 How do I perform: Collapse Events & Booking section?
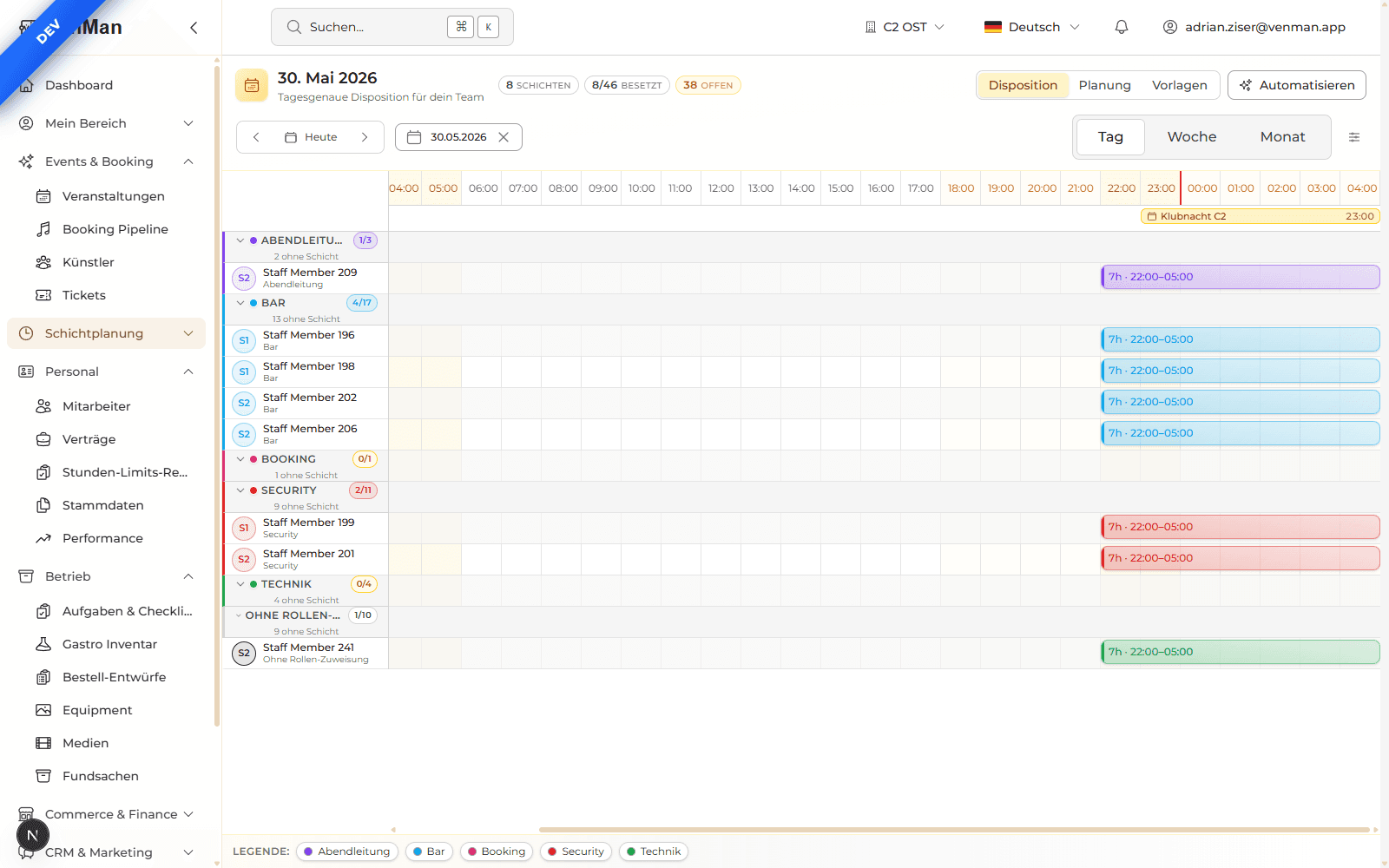106,161
